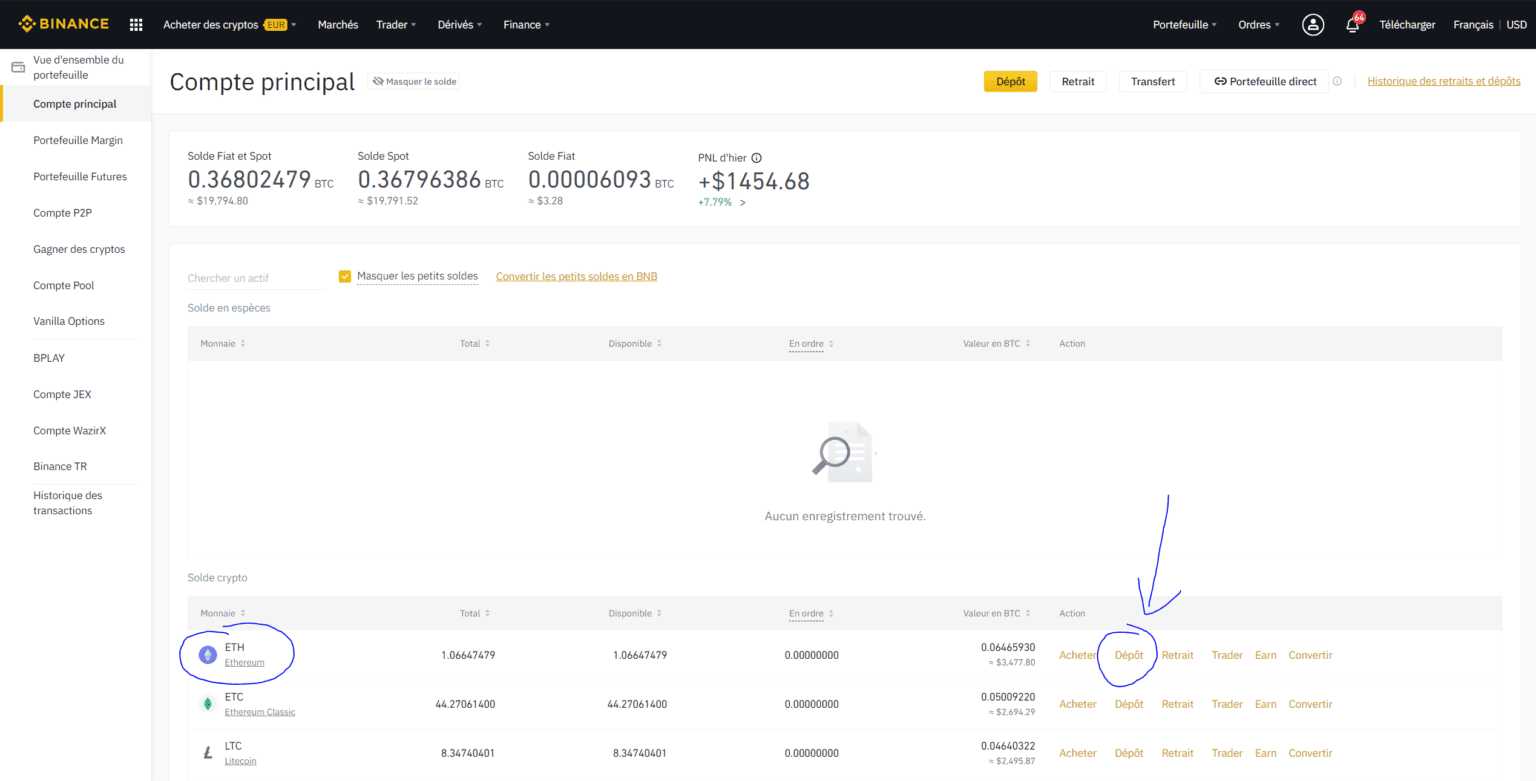Open the notifications bell icon
Image resolution: width=1536 pixels, height=781 pixels.
1353,24
